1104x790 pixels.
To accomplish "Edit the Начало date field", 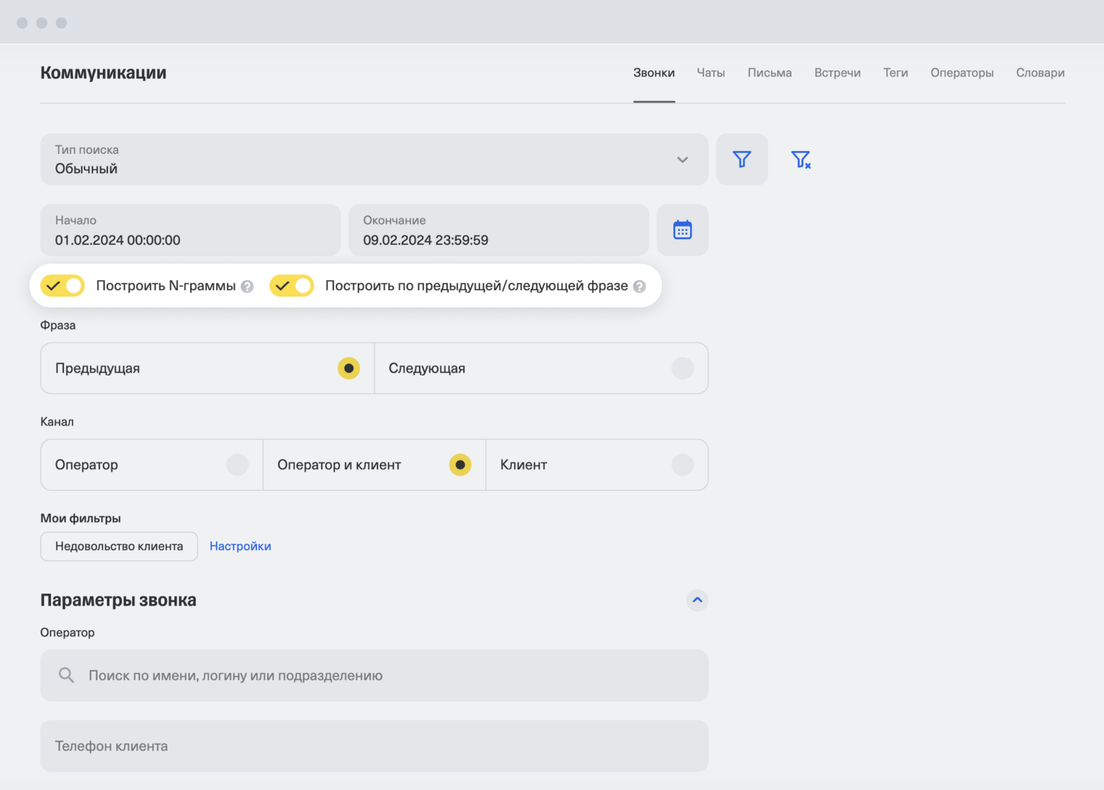I will pos(190,230).
